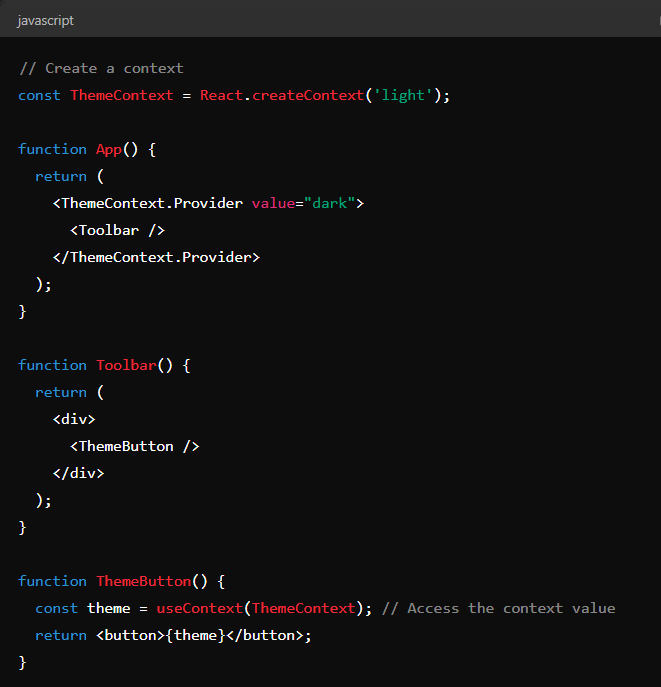
Task: Click "function" keyword before Toolbar
Action: [x=52, y=365]
